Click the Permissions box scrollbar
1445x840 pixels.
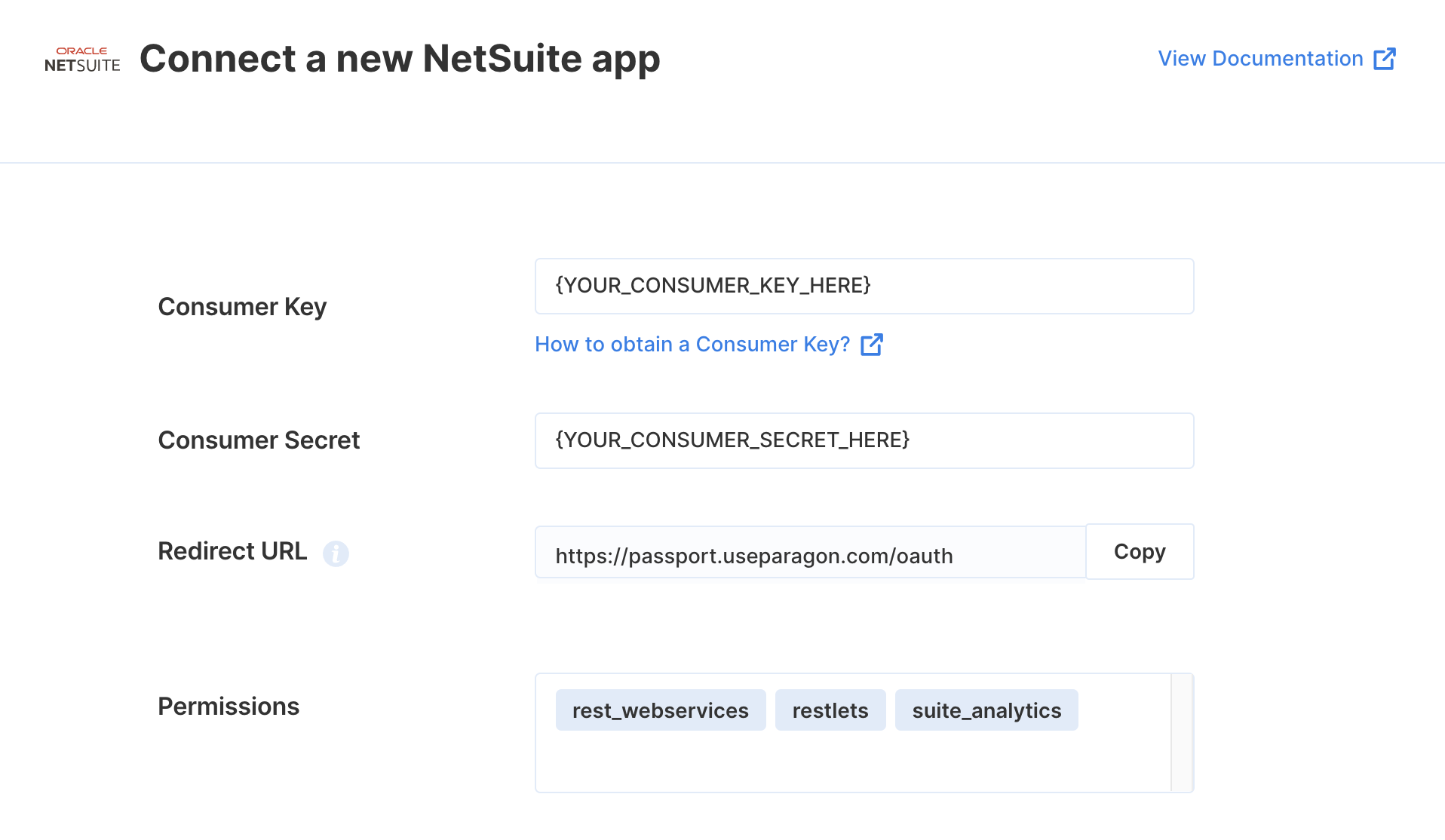pyautogui.click(x=1182, y=733)
